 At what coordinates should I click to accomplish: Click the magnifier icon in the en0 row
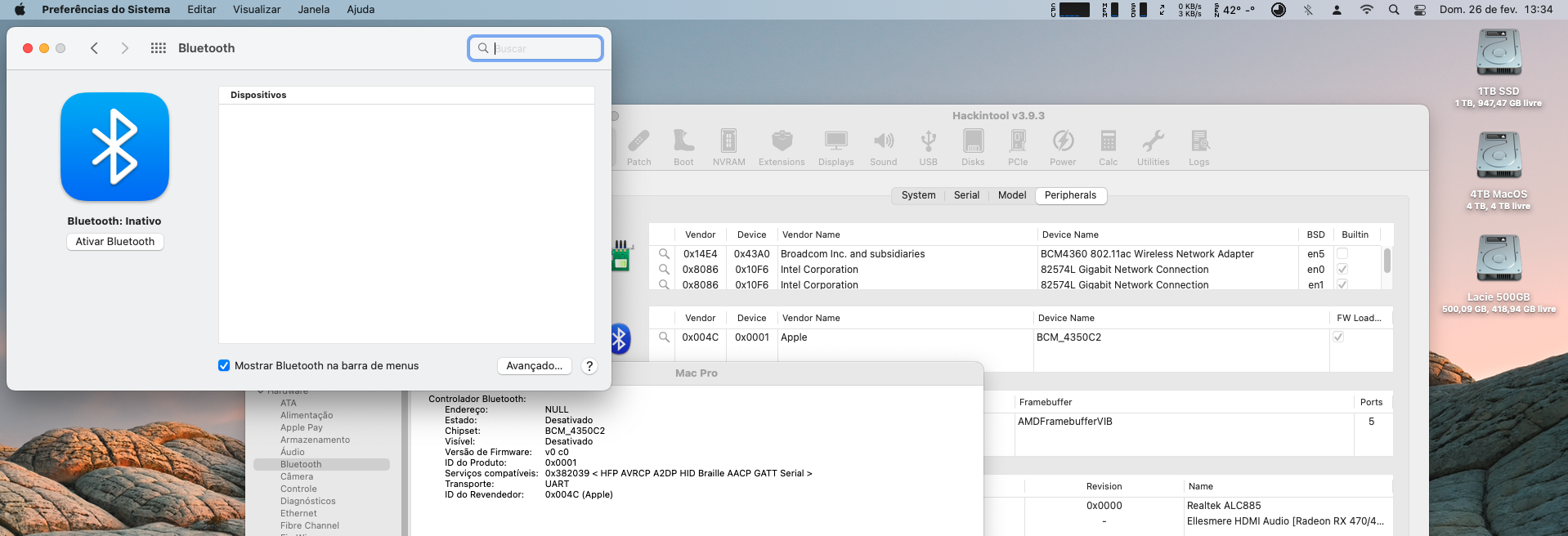(x=664, y=270)
